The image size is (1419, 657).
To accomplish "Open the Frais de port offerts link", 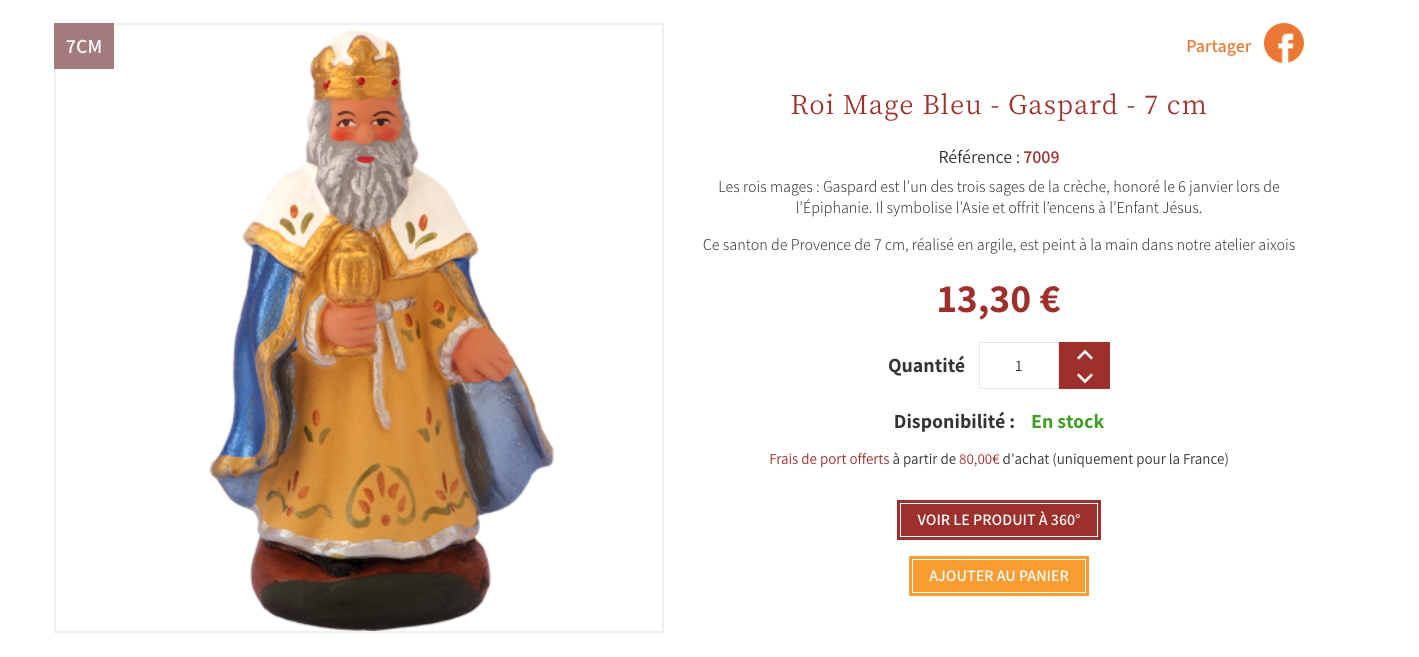I will tap(829, 459).
